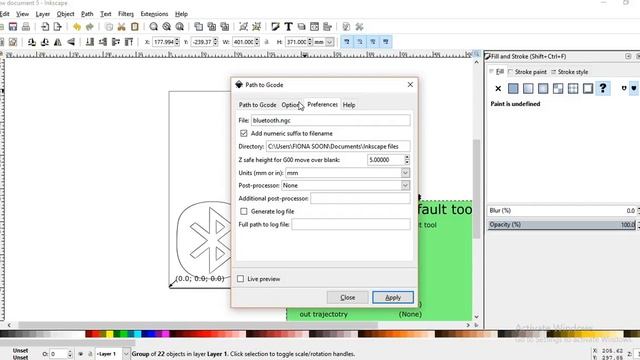This screenshot has height=360, width=640.
Task: Switch to the Help tab in the dialog
Action: point(349,105)
